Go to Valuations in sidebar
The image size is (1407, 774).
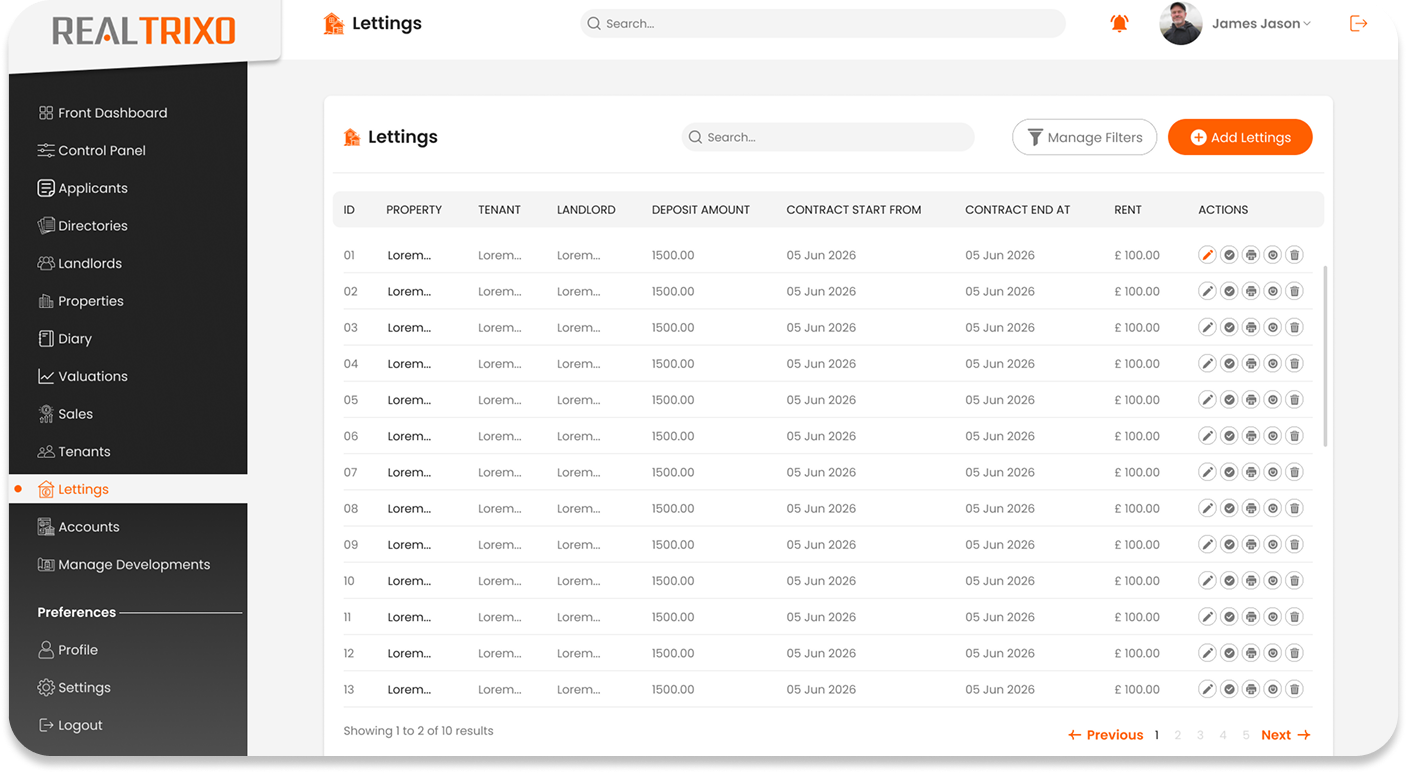[82, 376]
